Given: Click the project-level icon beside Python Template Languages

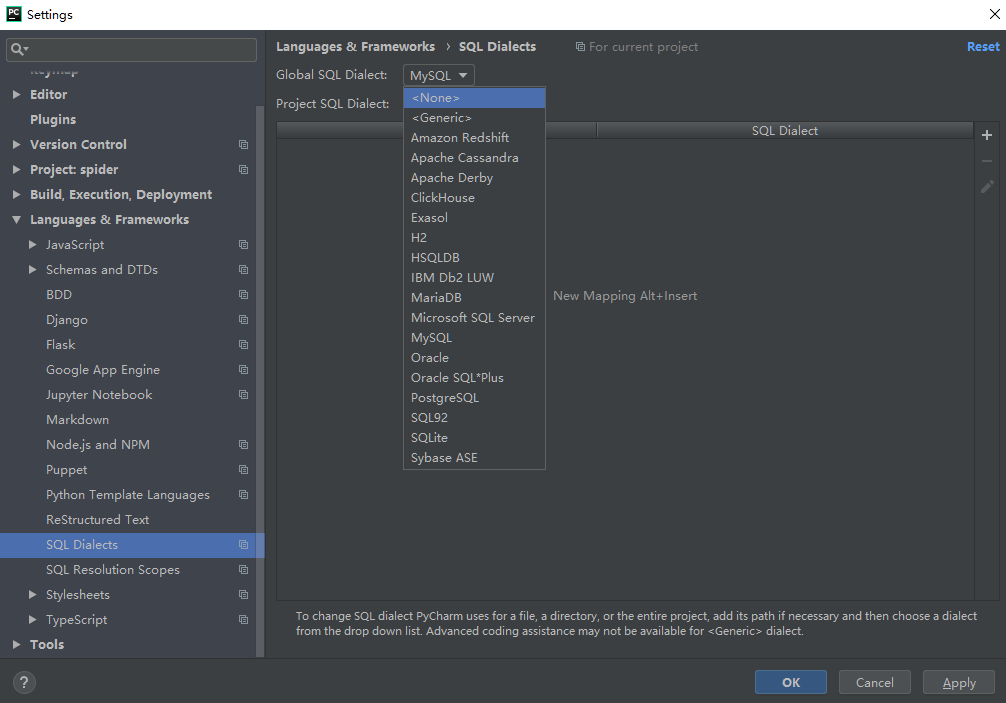Looking at the screenshot, I should pos(243,495).
